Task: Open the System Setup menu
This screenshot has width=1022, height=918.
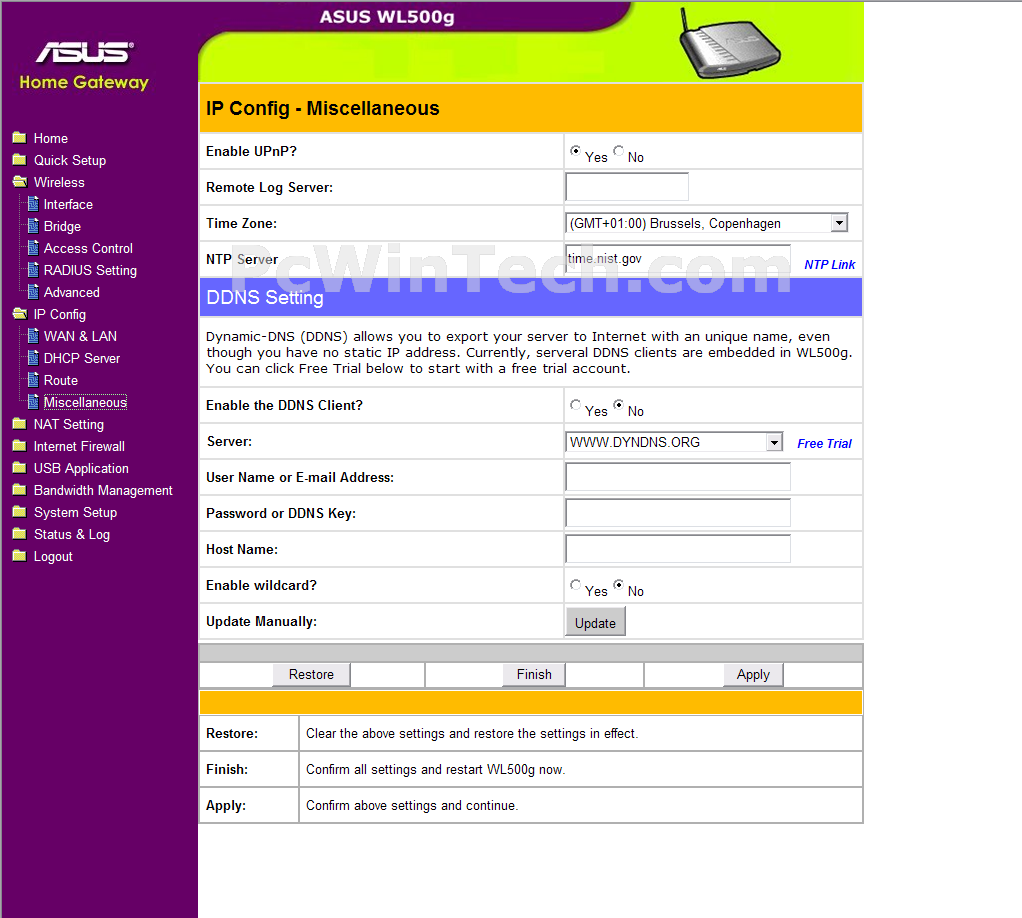Action: tap(76, 512)
